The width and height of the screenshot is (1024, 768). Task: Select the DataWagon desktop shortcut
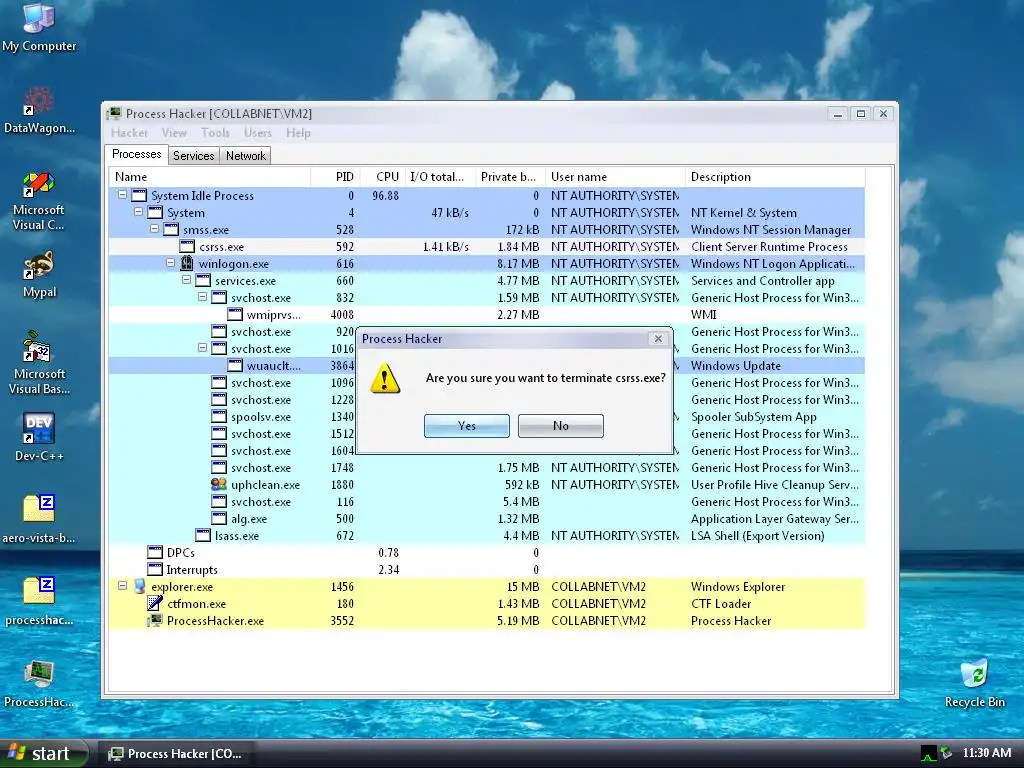pos(39,110)
